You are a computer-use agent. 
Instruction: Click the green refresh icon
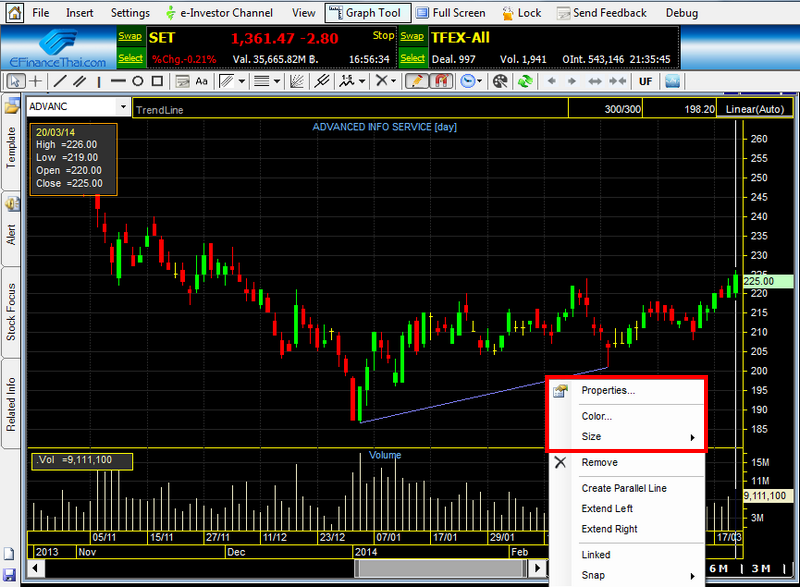pyautogui.click(x=525, y=81)
